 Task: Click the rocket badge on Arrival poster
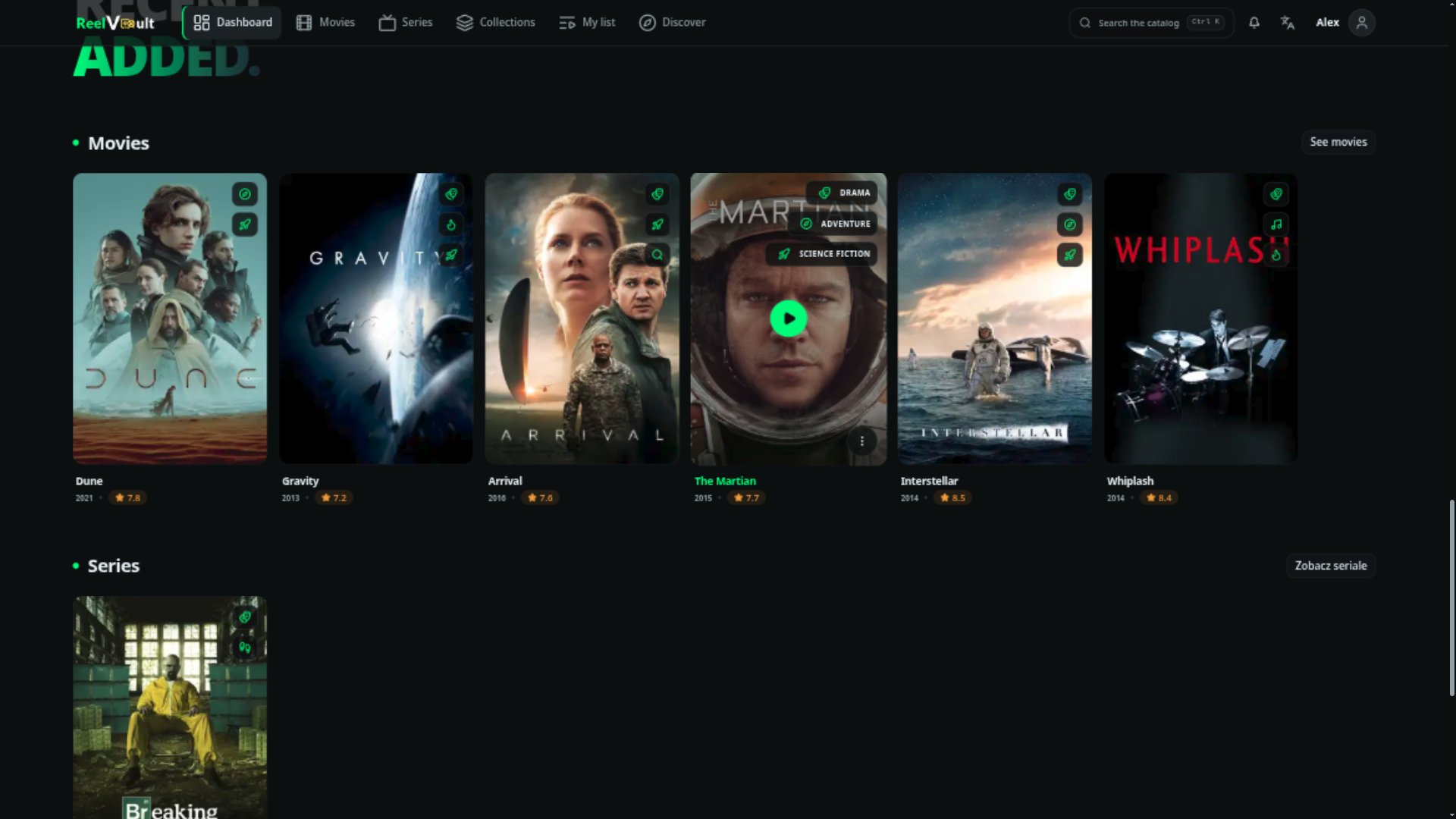click(x=657, y=224)
